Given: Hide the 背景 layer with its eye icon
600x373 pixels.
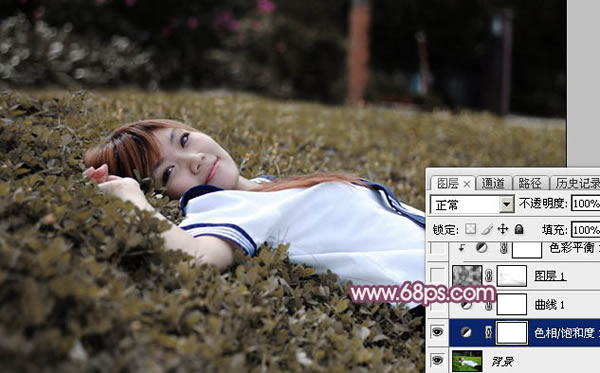Looking at the screenshot, I should 437,360.
